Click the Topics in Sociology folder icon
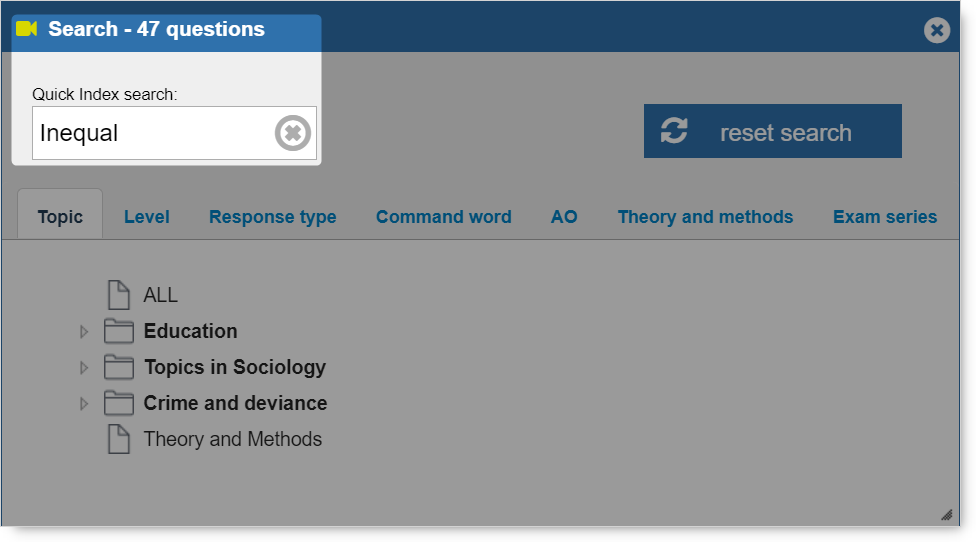 coord(119,367)
